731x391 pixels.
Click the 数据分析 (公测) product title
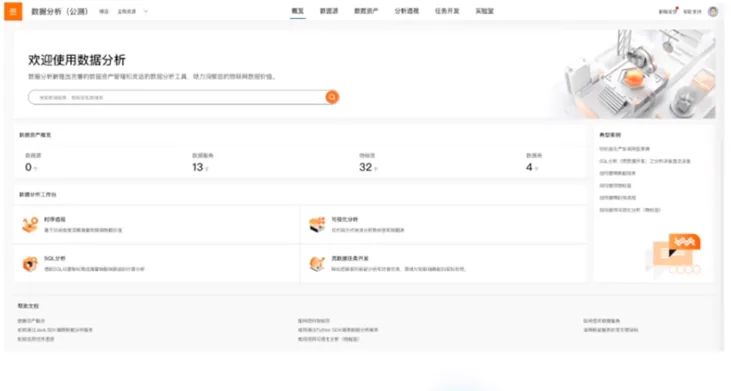pyautogui.click(x=60, y=11)
